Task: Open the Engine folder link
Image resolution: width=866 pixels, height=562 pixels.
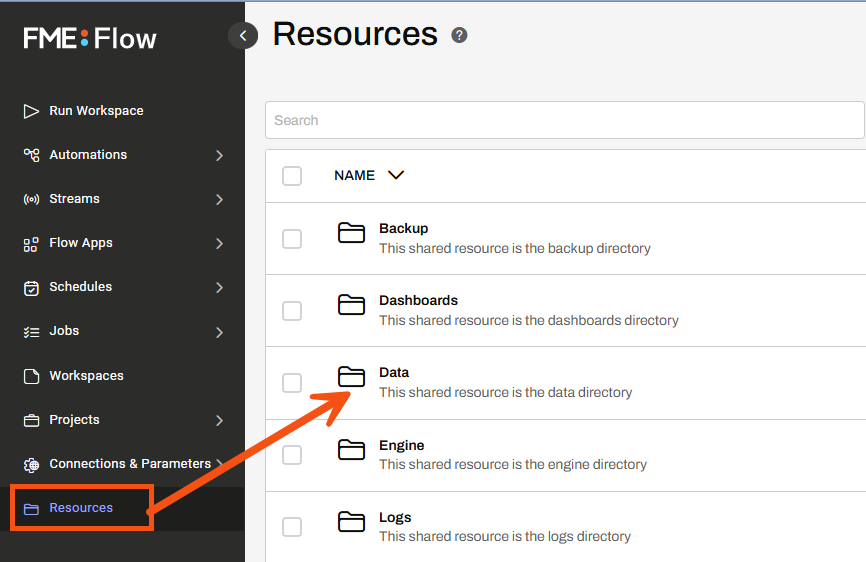Action: coord(402,446)
